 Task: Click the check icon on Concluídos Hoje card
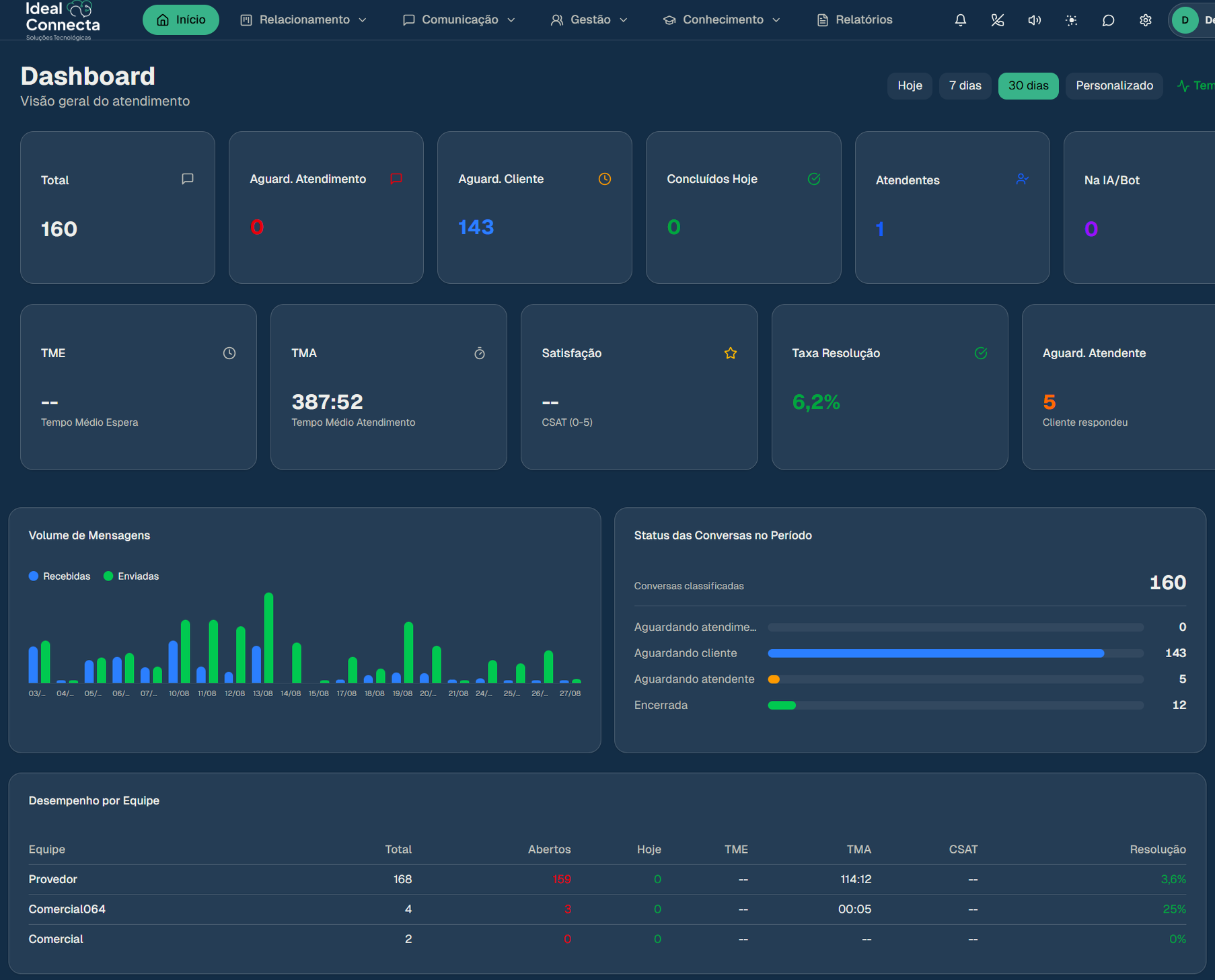point(813,179)
